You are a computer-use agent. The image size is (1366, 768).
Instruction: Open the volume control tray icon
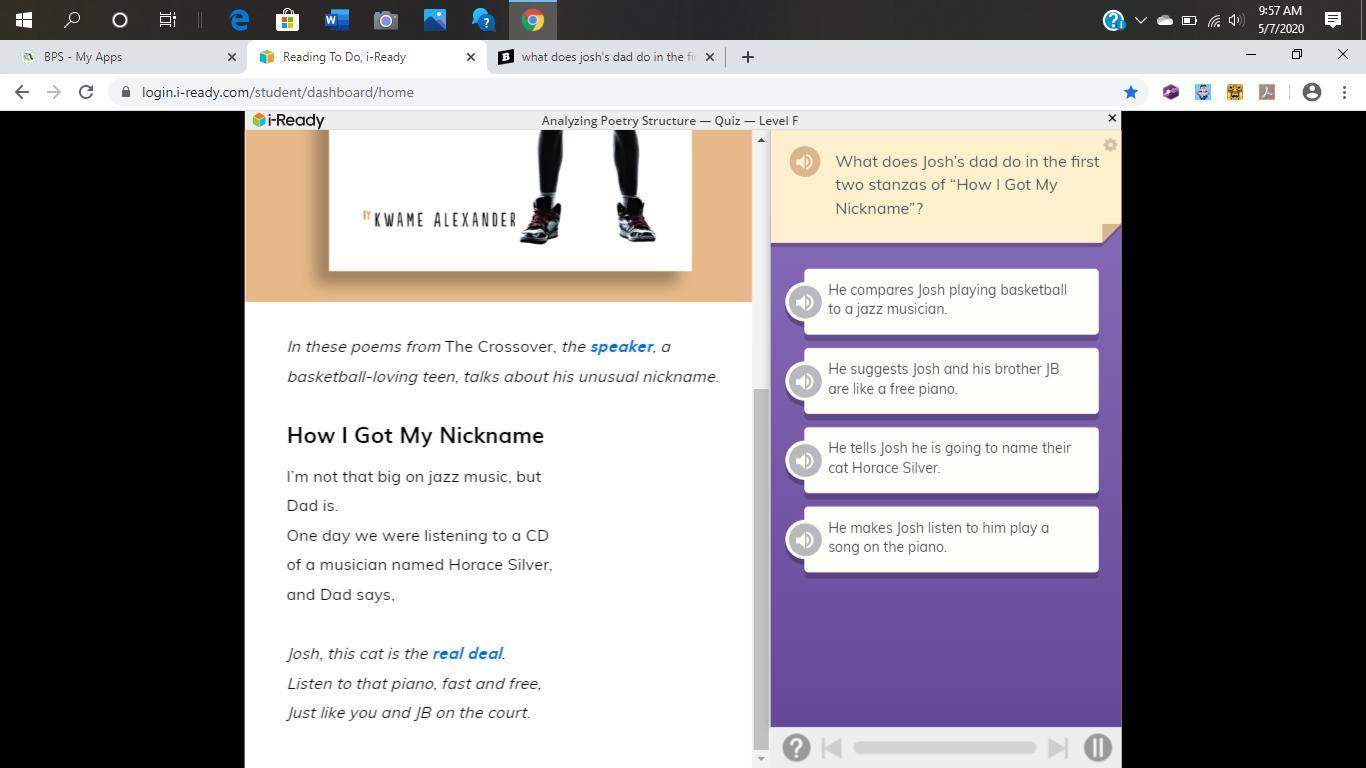(1236, 20)
